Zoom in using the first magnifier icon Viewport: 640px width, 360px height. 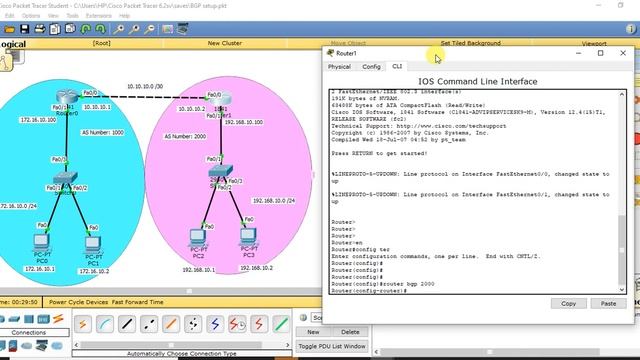119,29
